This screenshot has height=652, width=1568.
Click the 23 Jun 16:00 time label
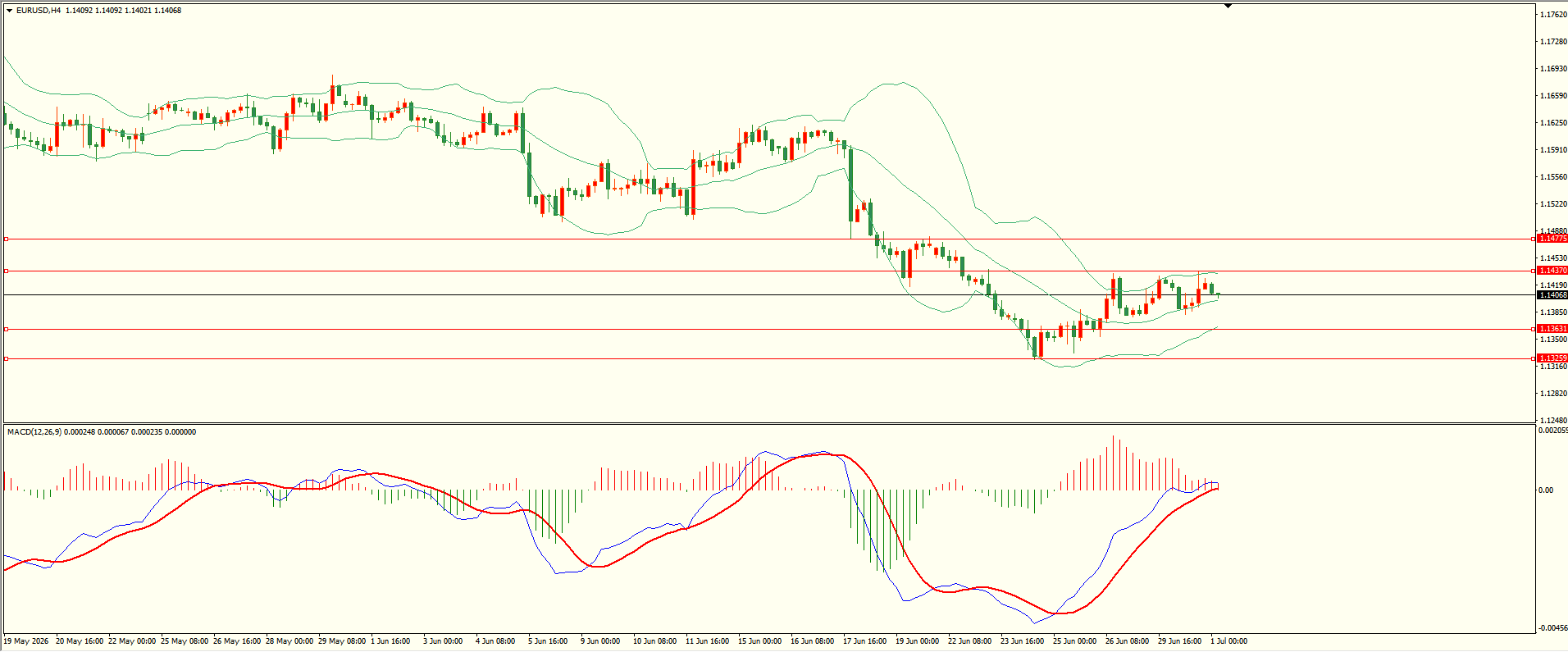[1022, 641]
